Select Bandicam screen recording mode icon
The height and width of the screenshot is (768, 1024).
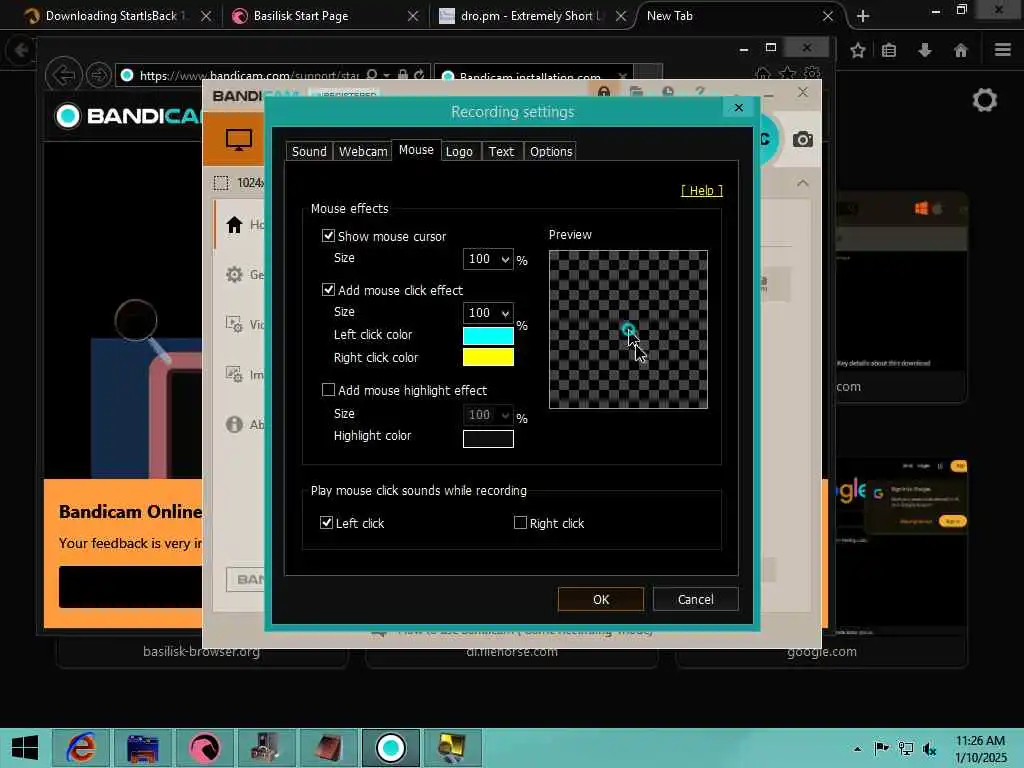pos(238,139)
